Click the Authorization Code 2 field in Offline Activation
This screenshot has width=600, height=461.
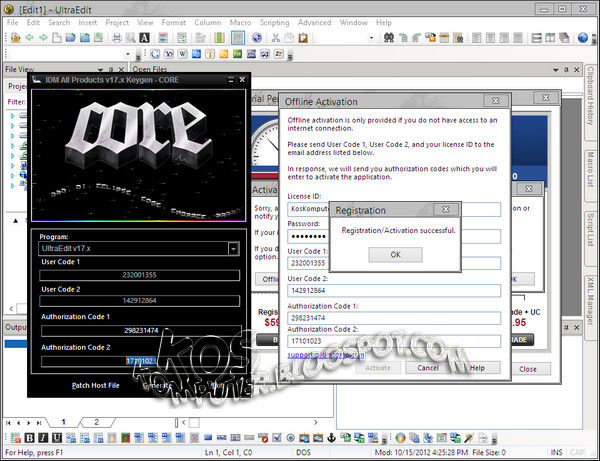[394, 341]
